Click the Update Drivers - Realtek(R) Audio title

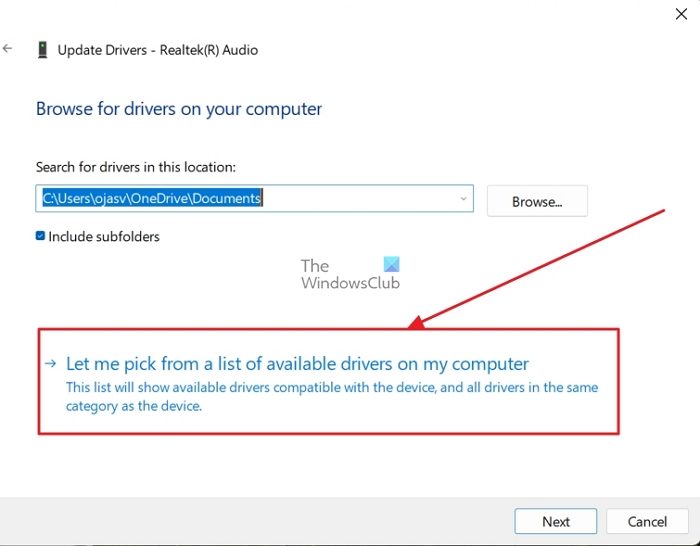click(x=158, y=50)
